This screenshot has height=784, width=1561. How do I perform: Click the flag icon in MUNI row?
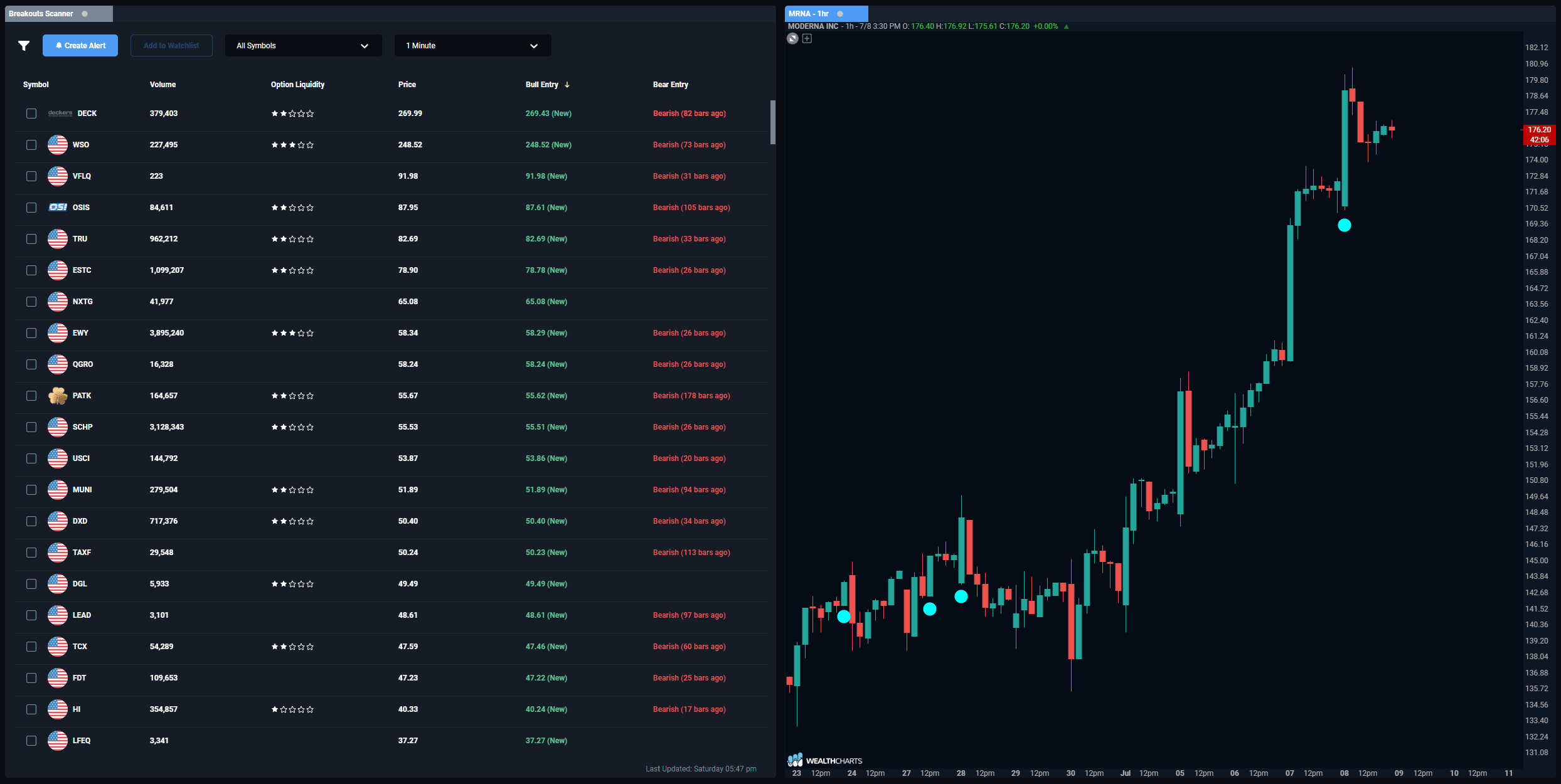pyautogui.click(x=58, y=490)
